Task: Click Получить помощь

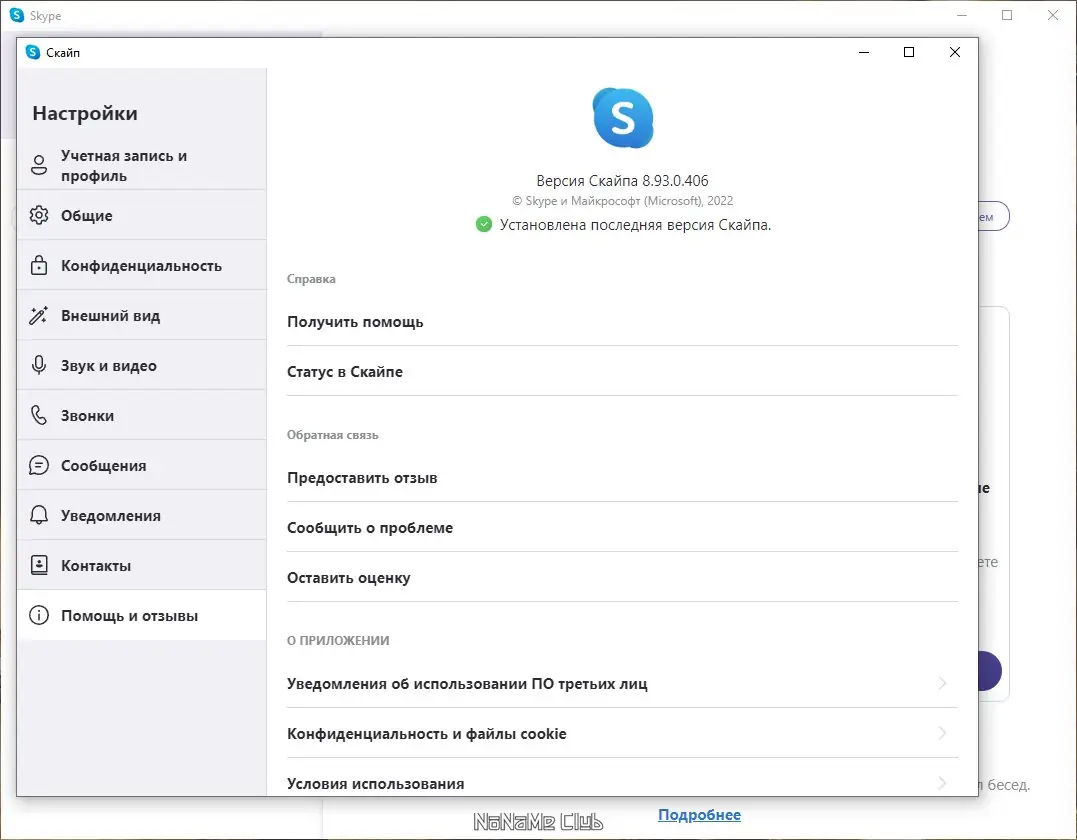Action: [x=622, y=321]
